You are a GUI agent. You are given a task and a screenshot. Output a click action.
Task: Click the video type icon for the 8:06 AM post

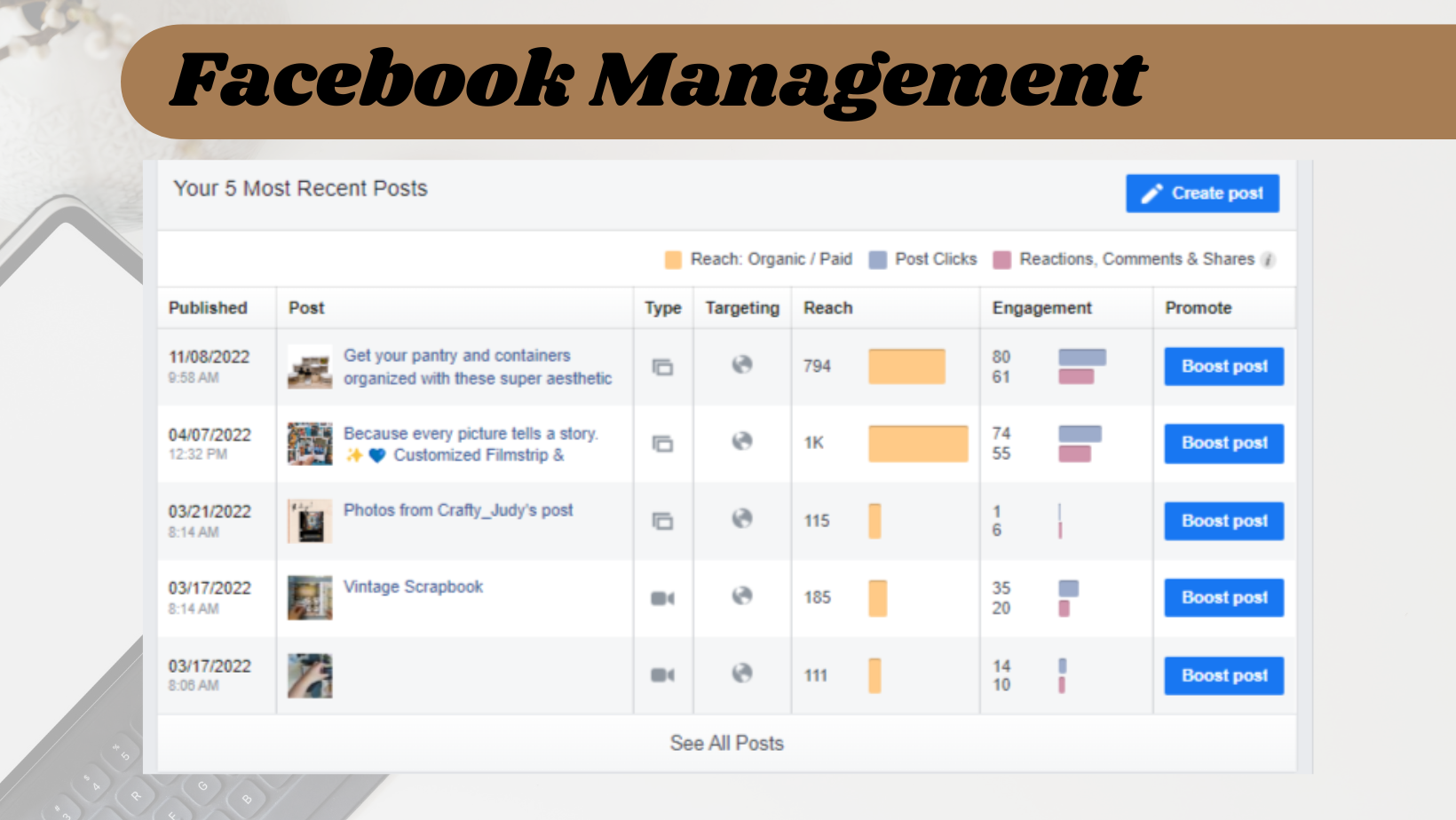662,675
